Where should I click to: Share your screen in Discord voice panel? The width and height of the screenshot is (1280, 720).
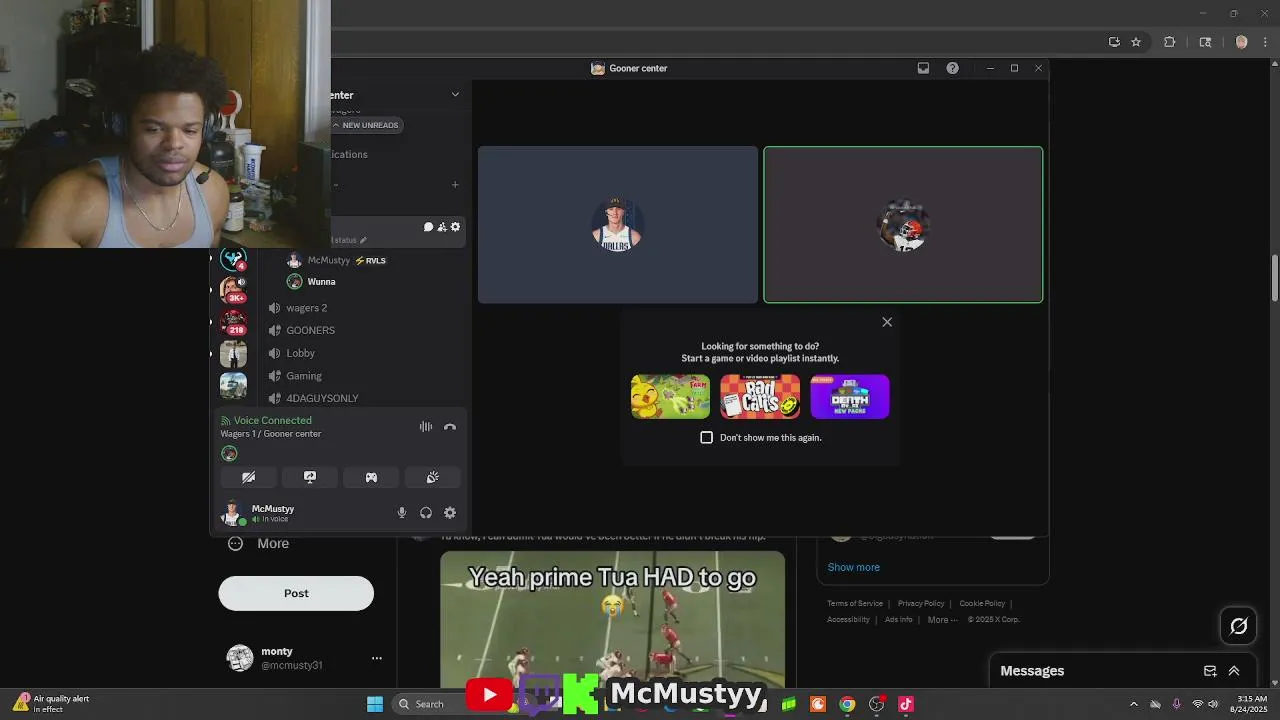[310, 477]
